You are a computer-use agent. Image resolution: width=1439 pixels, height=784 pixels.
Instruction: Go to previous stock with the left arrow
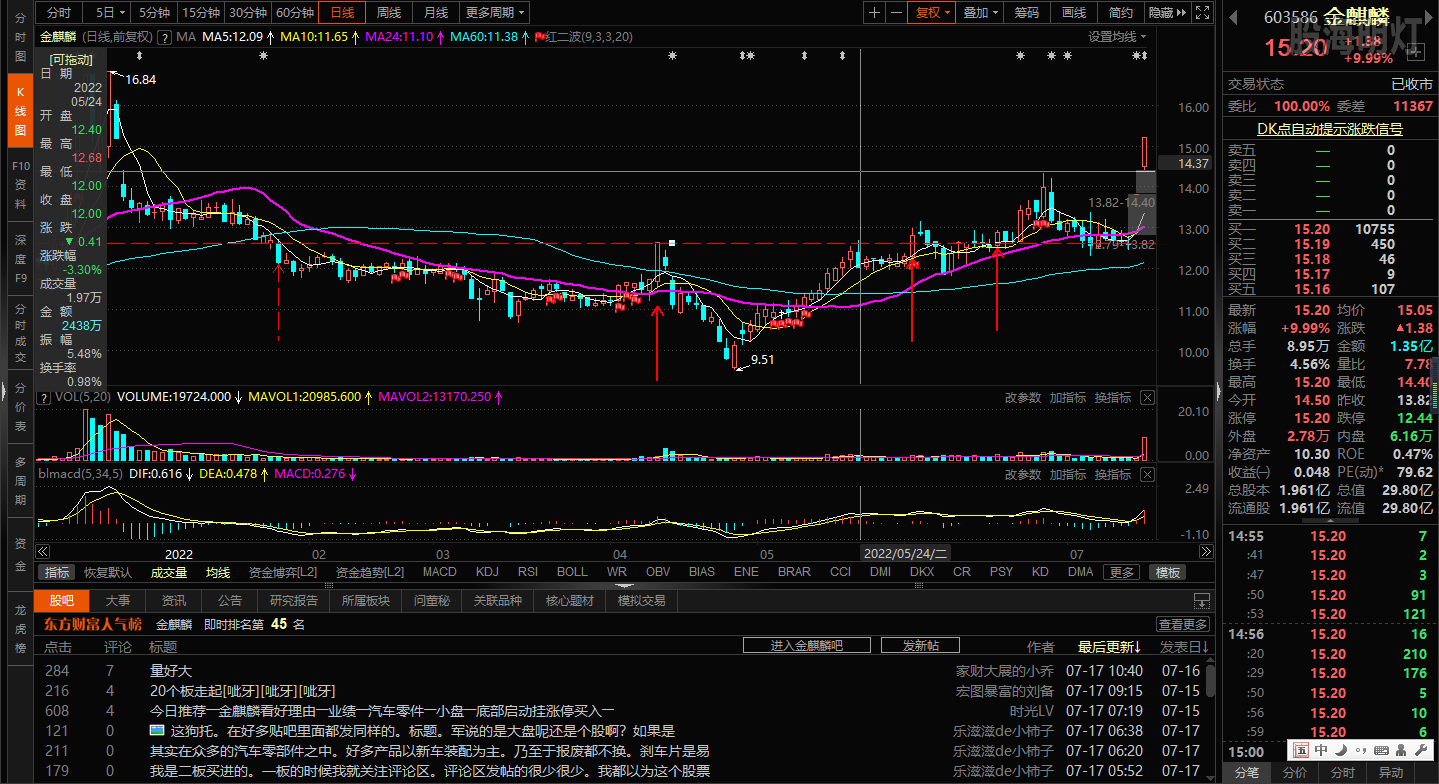[1234, 15]
